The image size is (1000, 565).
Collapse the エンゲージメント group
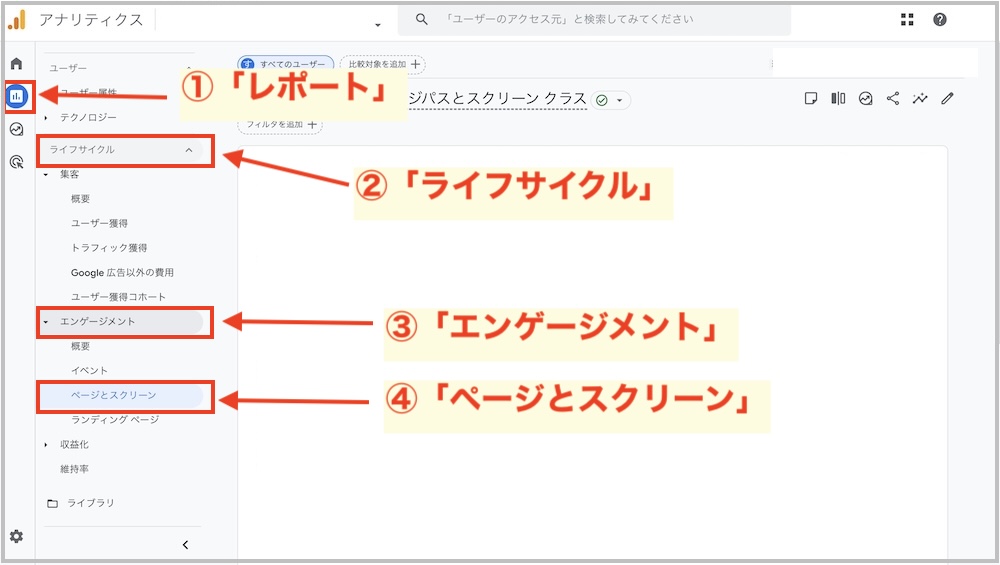pyautogui.click(x=46, y=322)
